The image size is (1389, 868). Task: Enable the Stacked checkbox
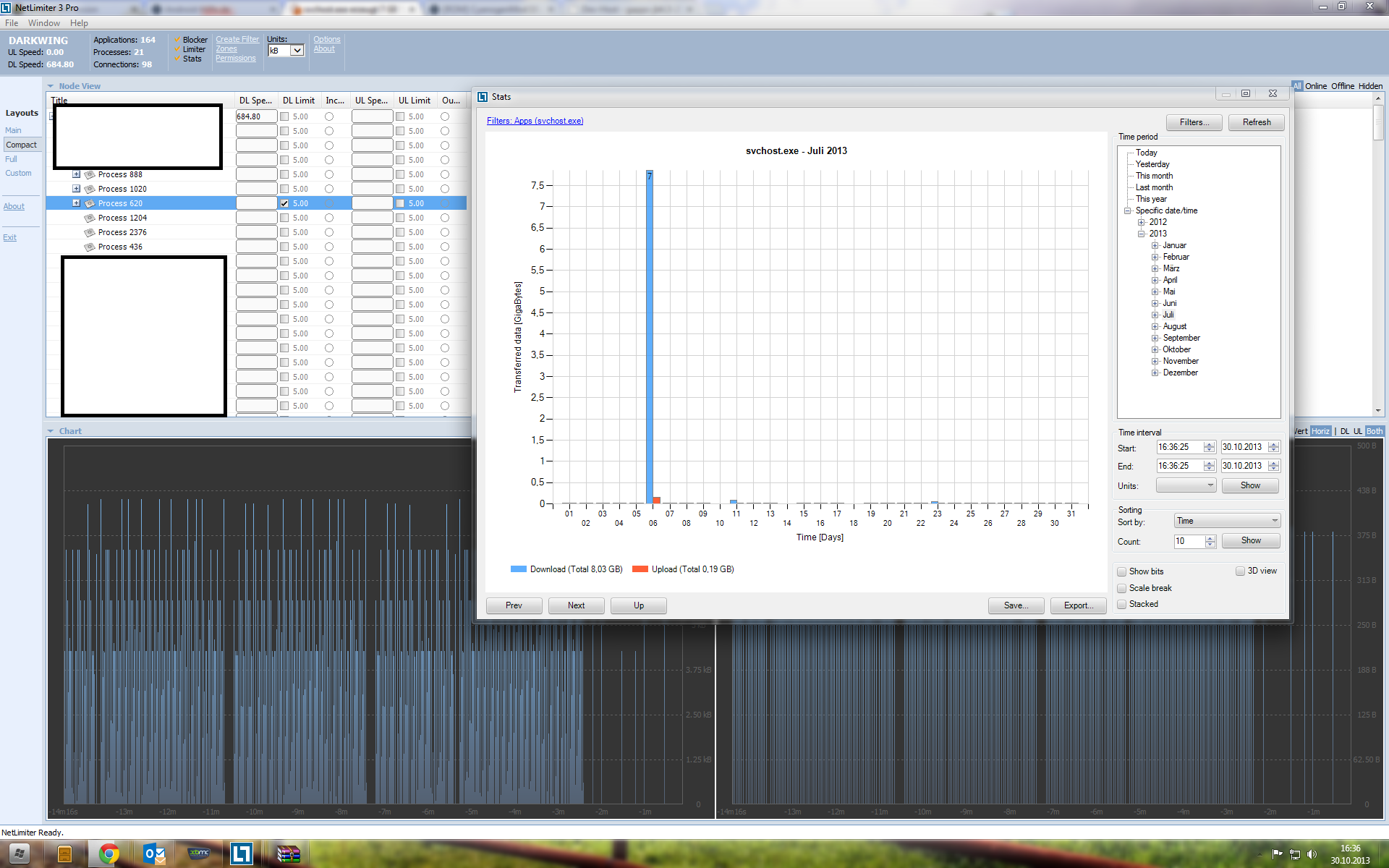pos(1122,604)
